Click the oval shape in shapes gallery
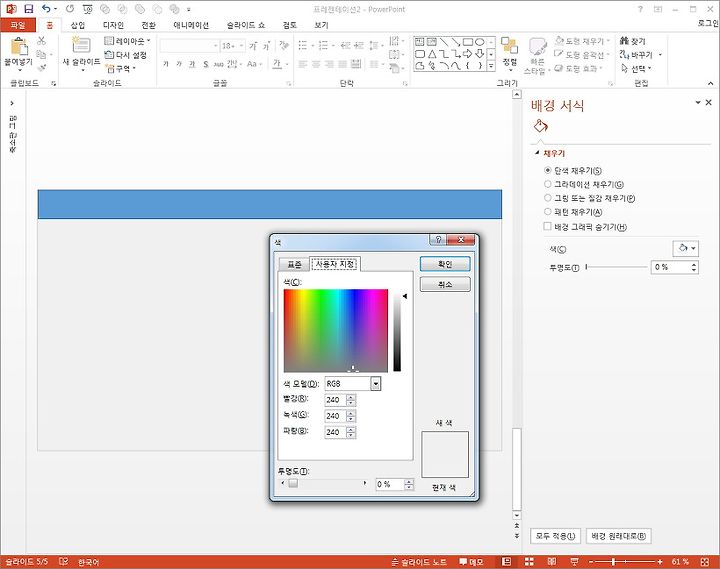720x569 pixels. 479,42
